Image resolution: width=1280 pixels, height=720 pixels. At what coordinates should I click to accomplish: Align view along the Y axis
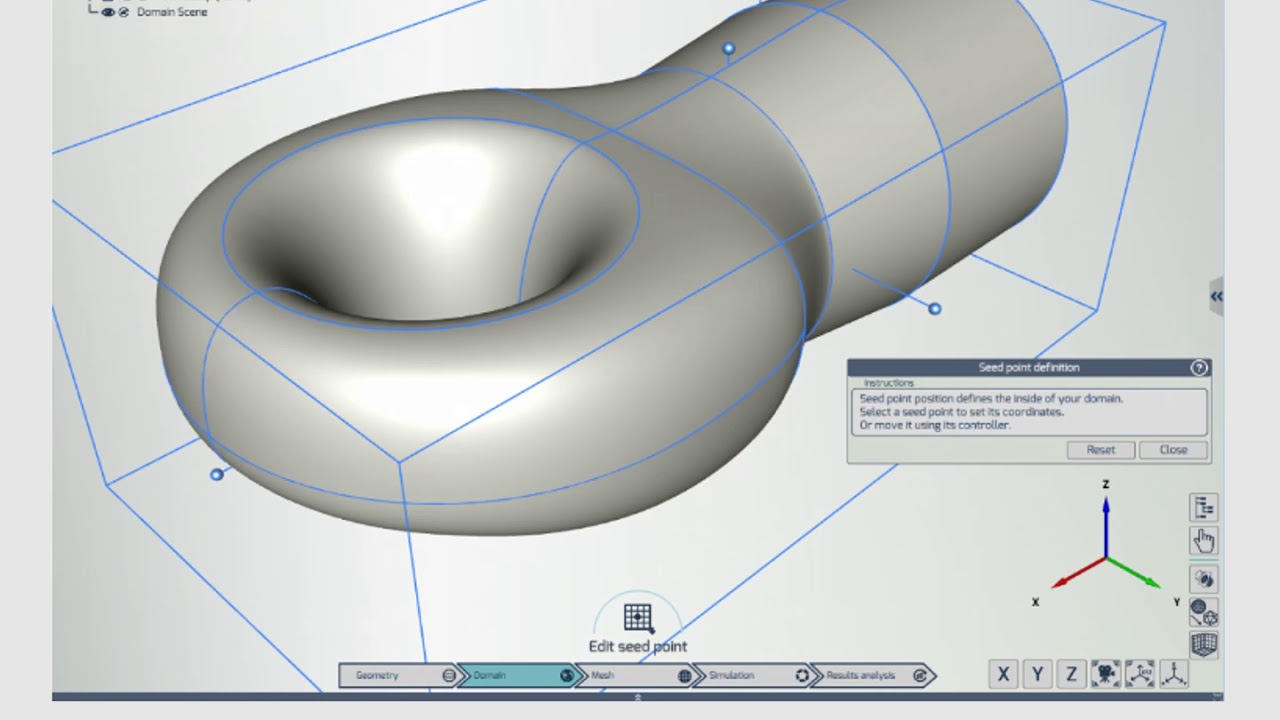coord(1037,675)
